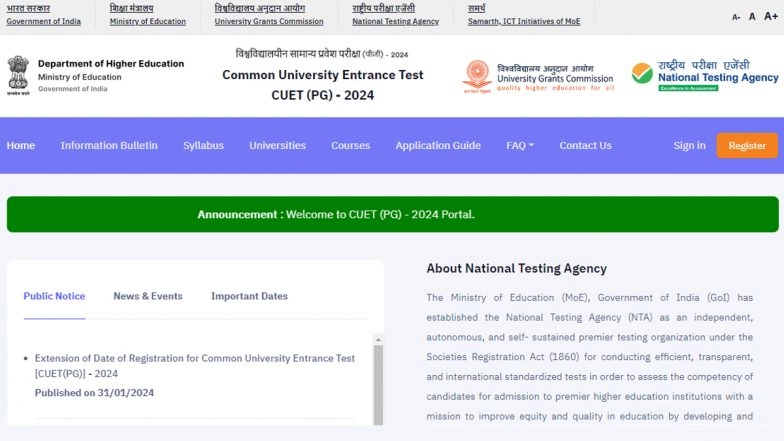Open the Information Bulletin menu item
This screenshot has height=441, width=784.
[x=109, y=146]
